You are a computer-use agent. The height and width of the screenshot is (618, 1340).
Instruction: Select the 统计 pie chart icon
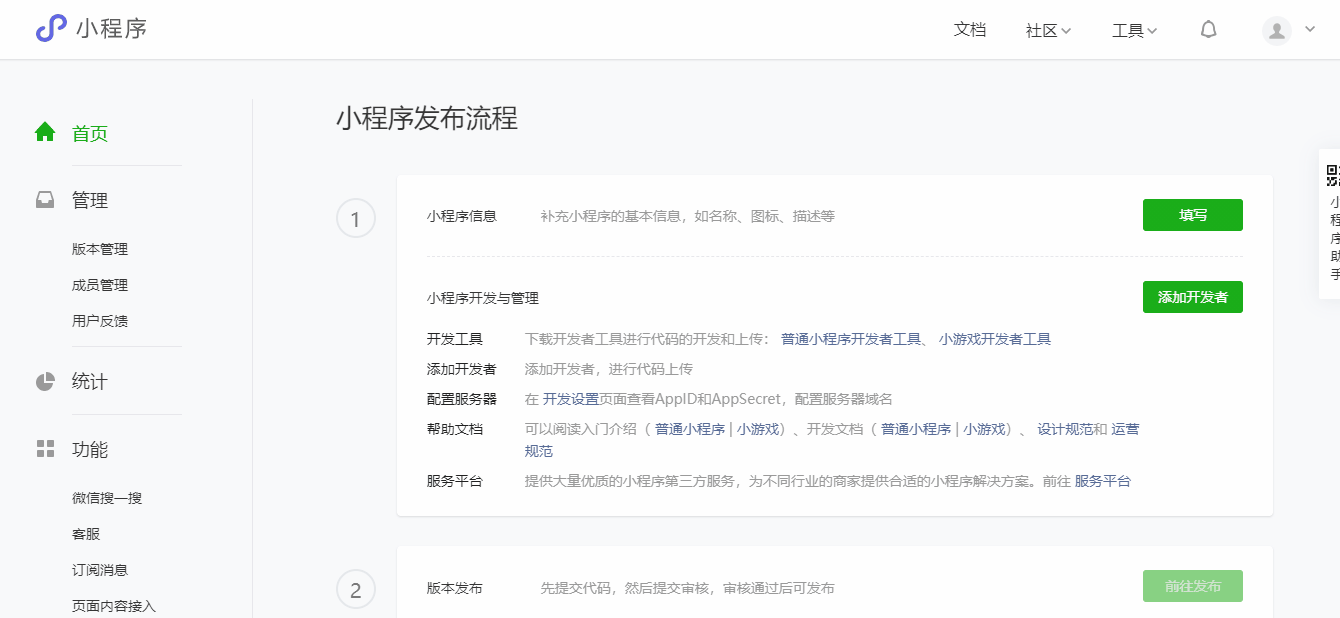pyautogui.click(x=44, y=381)
